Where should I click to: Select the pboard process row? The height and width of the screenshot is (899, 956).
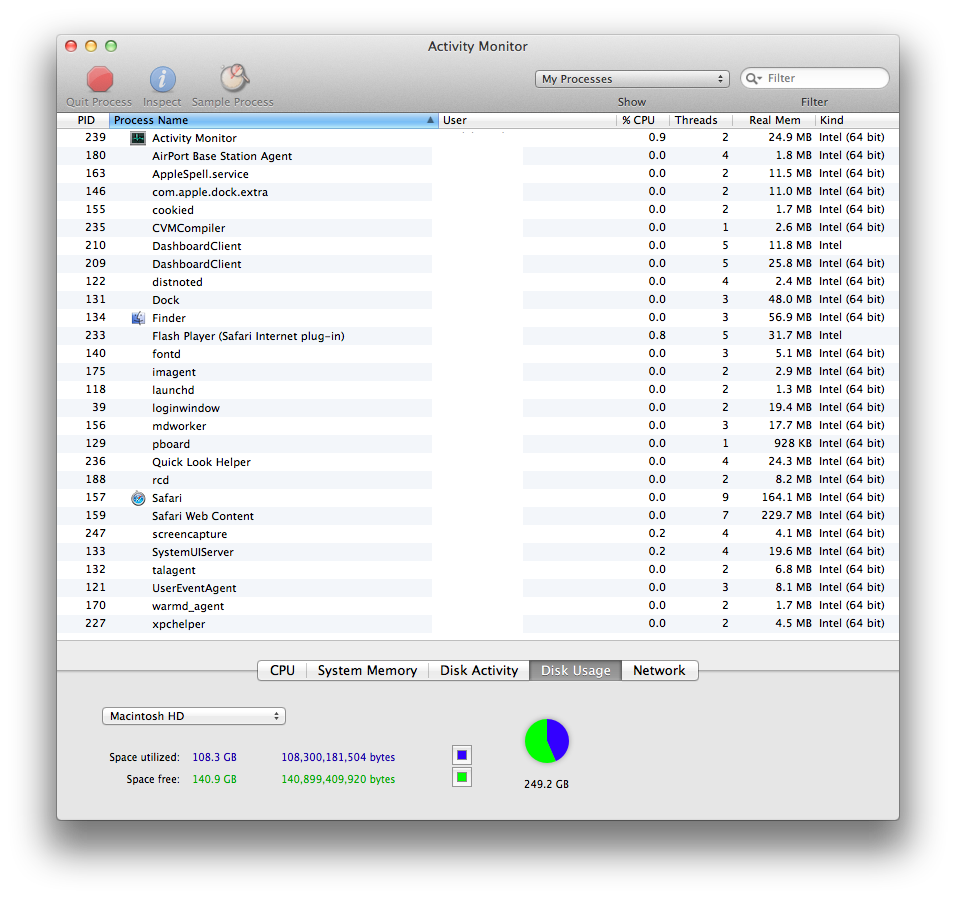[478, 444]
